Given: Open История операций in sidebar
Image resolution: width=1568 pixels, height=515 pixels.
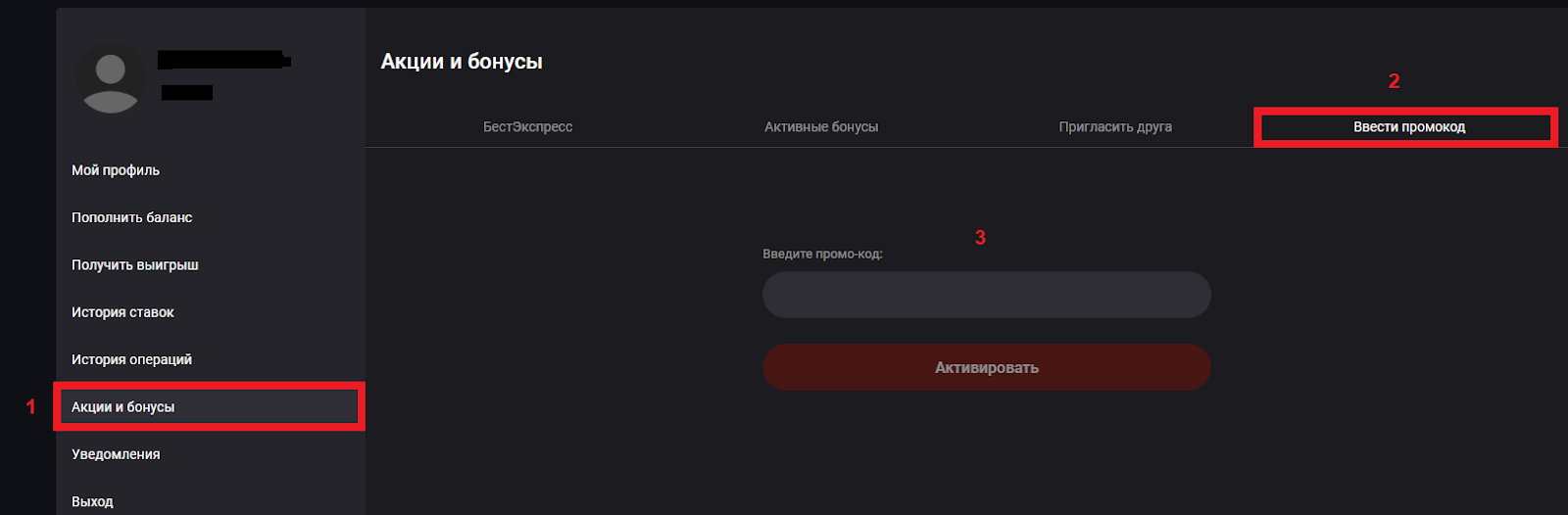Looking at the screenshot, I should [x=131, y=359].
